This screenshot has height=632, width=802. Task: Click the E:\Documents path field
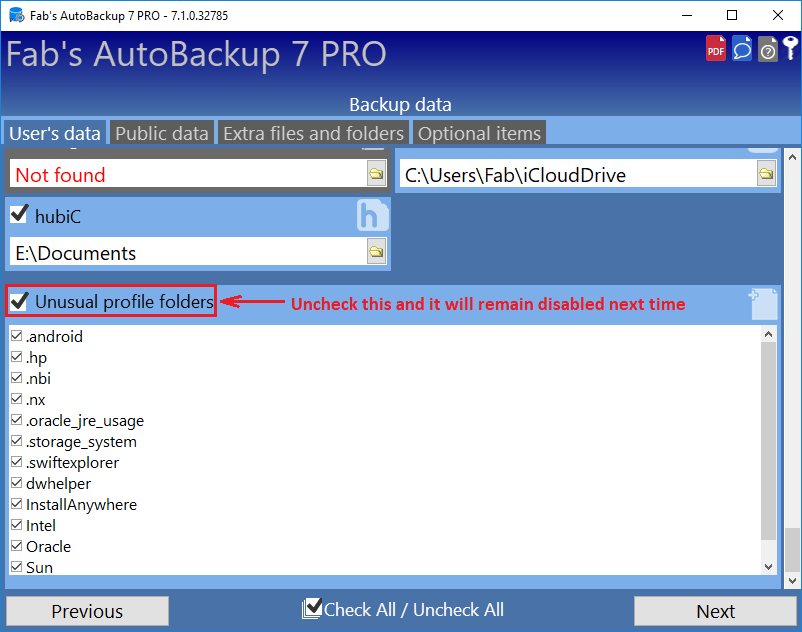point(188,253)
